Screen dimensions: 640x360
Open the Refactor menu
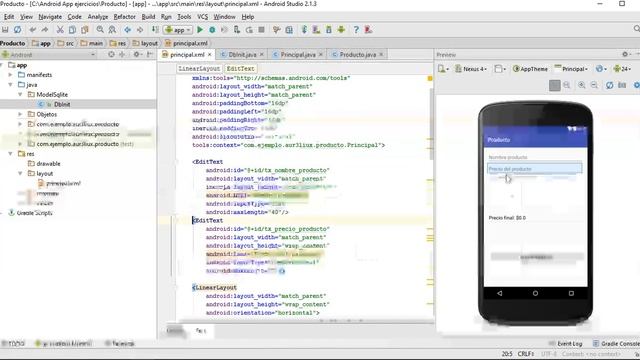(124, 17)
